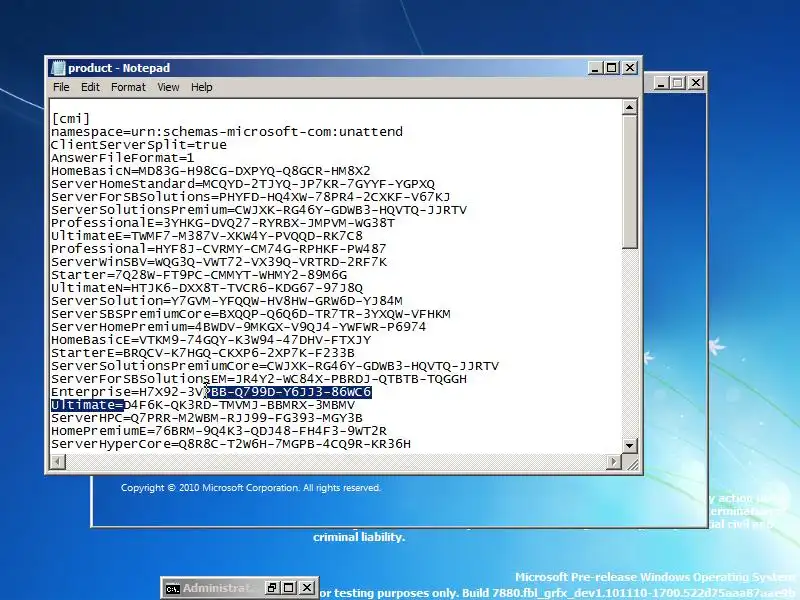Image resolution: width=800 pixels, height=600 pixels.
Task: Click the ServerForSBSolutions=PHYFD key line
Action: 251,197
